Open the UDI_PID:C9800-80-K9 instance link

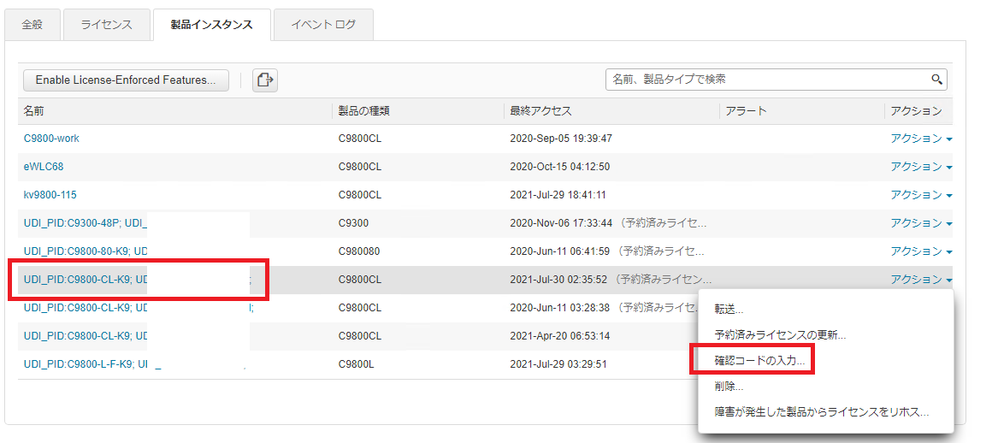(x=85, y=251)
